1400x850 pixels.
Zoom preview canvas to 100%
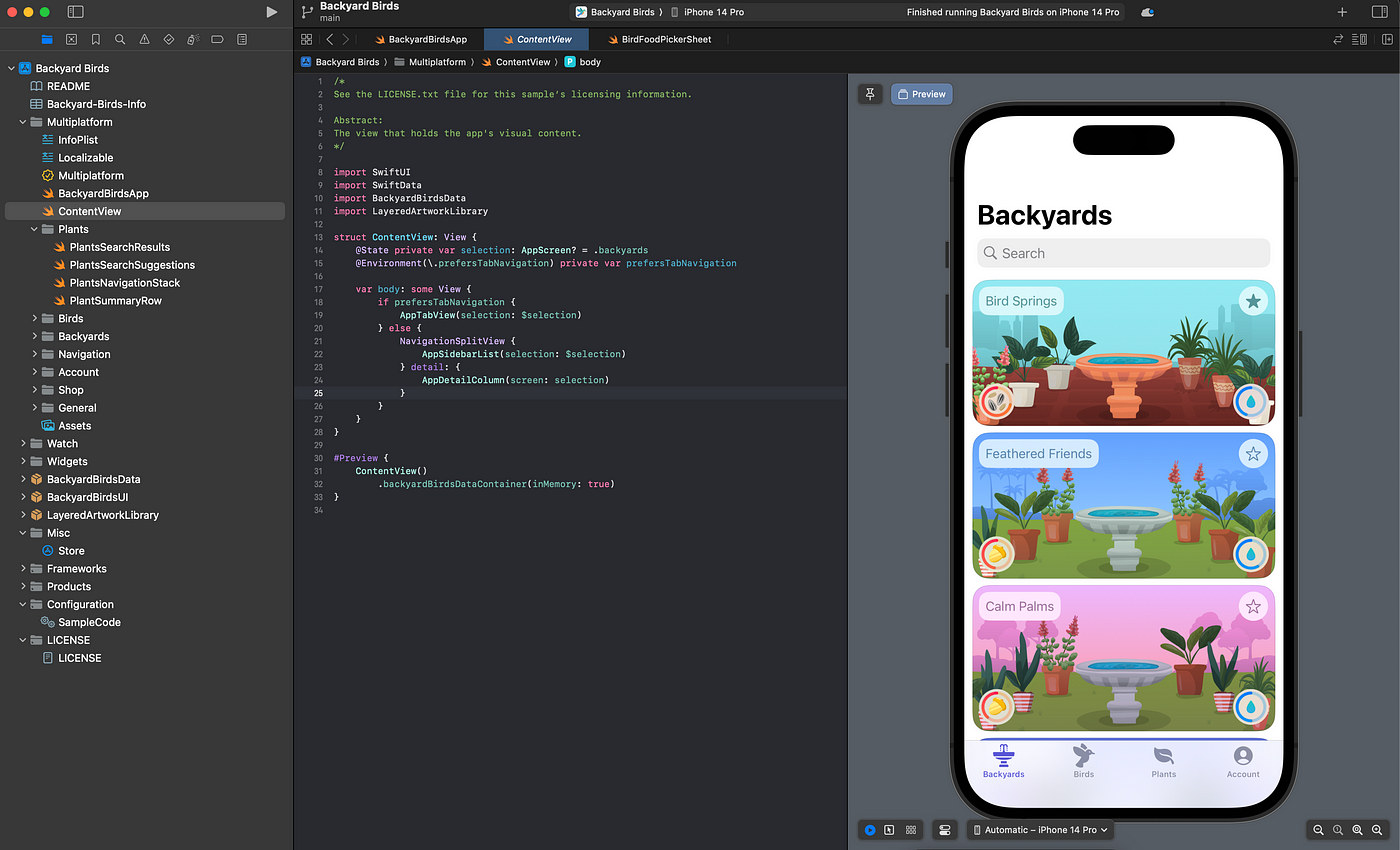1338,830
